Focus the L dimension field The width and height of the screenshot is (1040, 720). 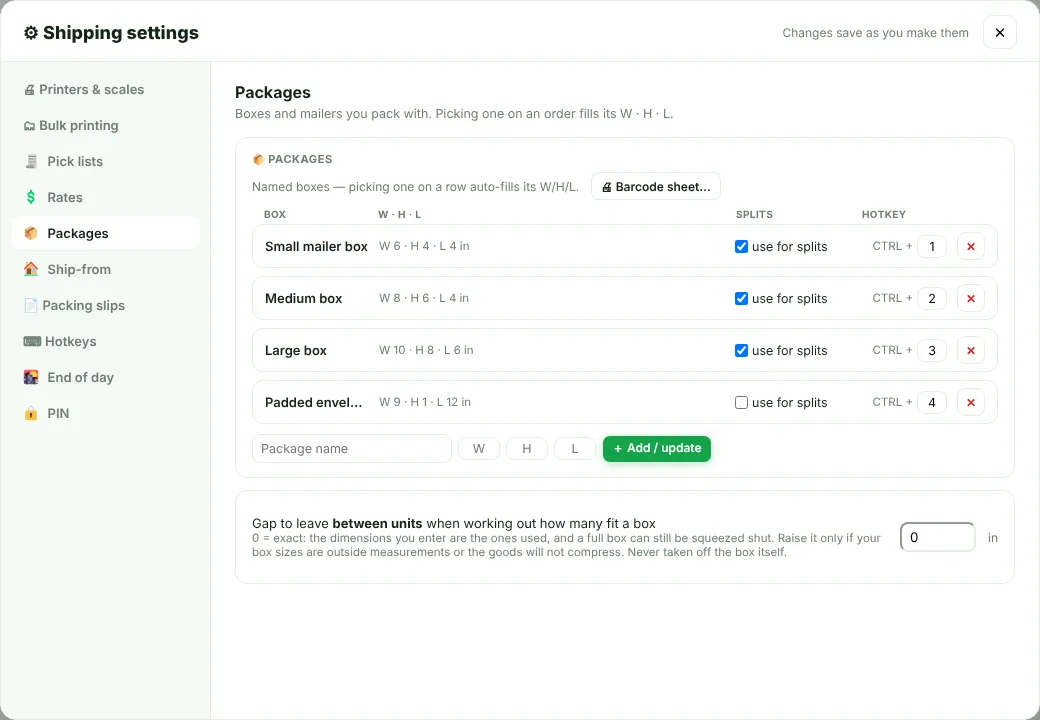click(574, 449)
